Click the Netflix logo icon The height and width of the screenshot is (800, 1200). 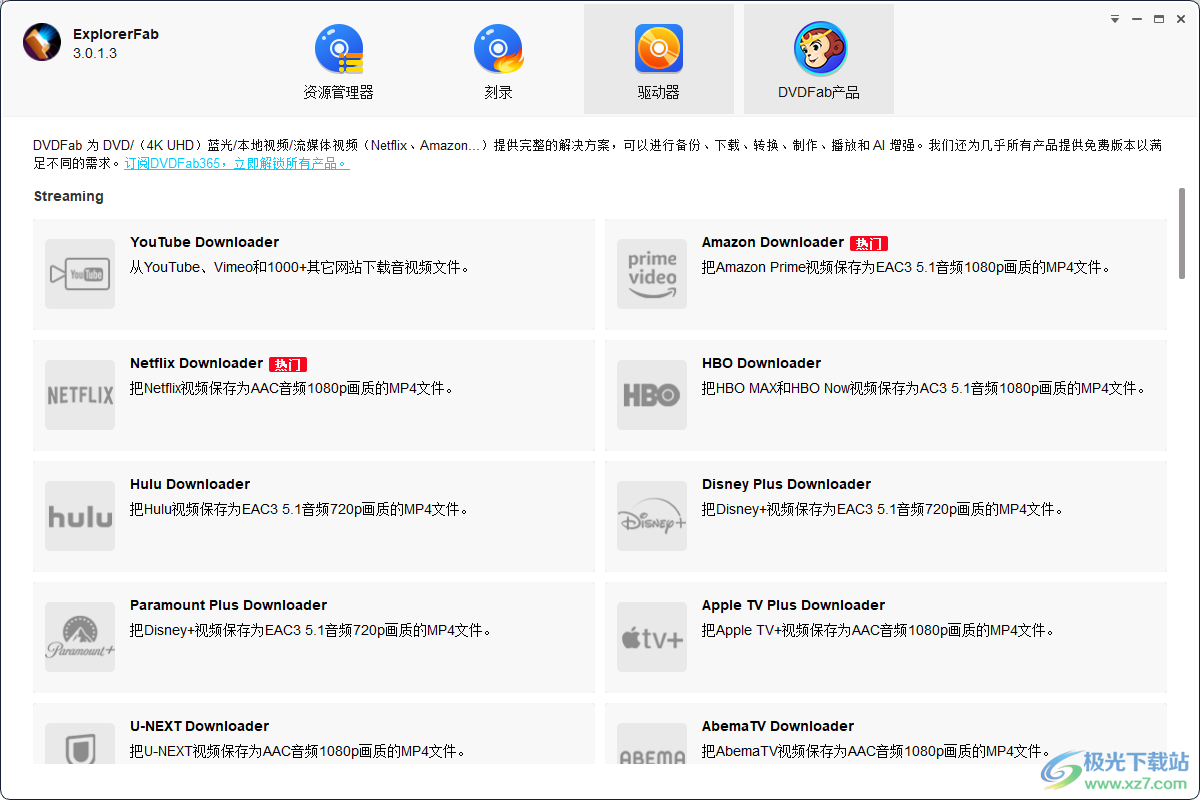point(80,395)
